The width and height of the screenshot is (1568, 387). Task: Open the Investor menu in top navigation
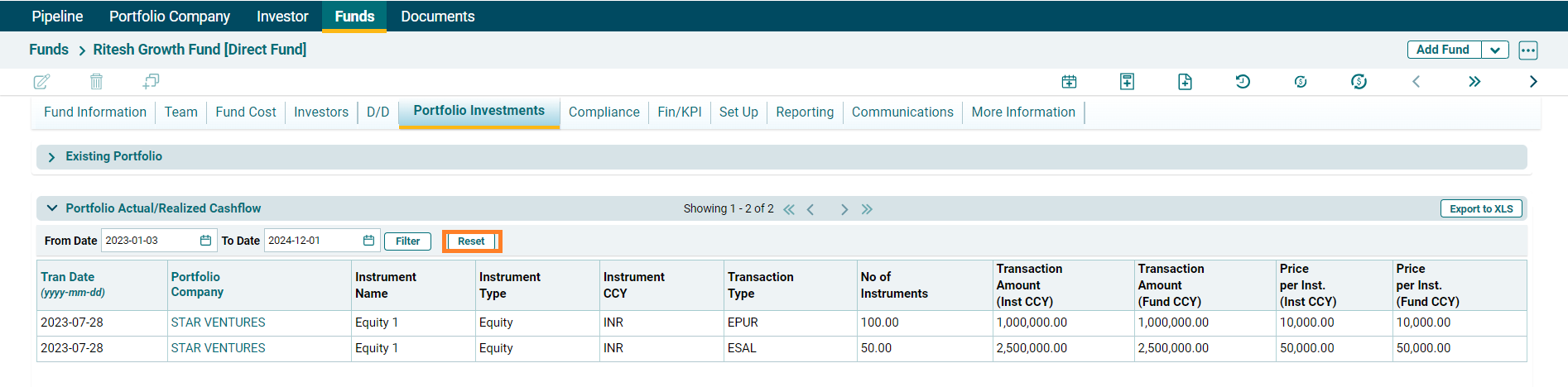pos(282,17)
